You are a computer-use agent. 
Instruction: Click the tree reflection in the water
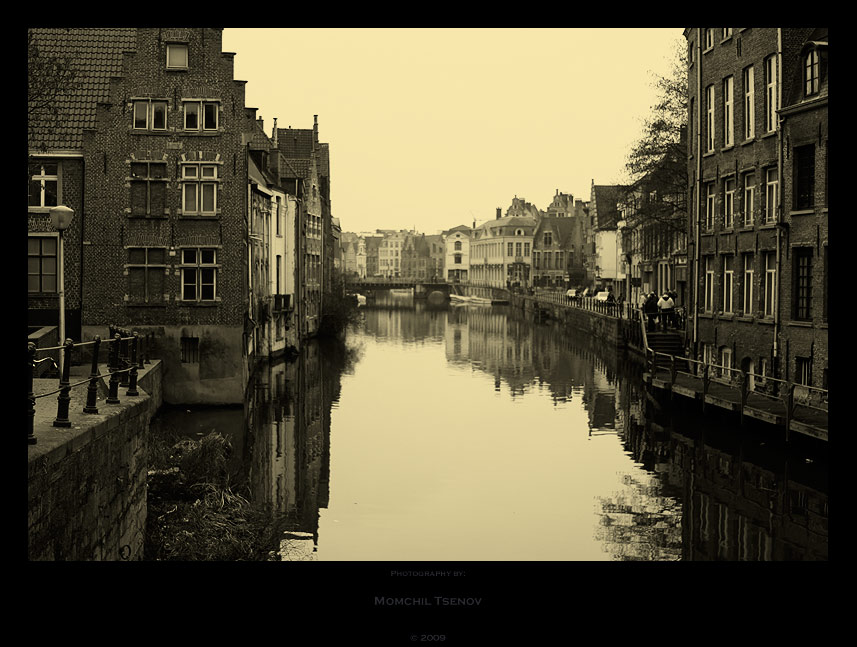point(640,515)
